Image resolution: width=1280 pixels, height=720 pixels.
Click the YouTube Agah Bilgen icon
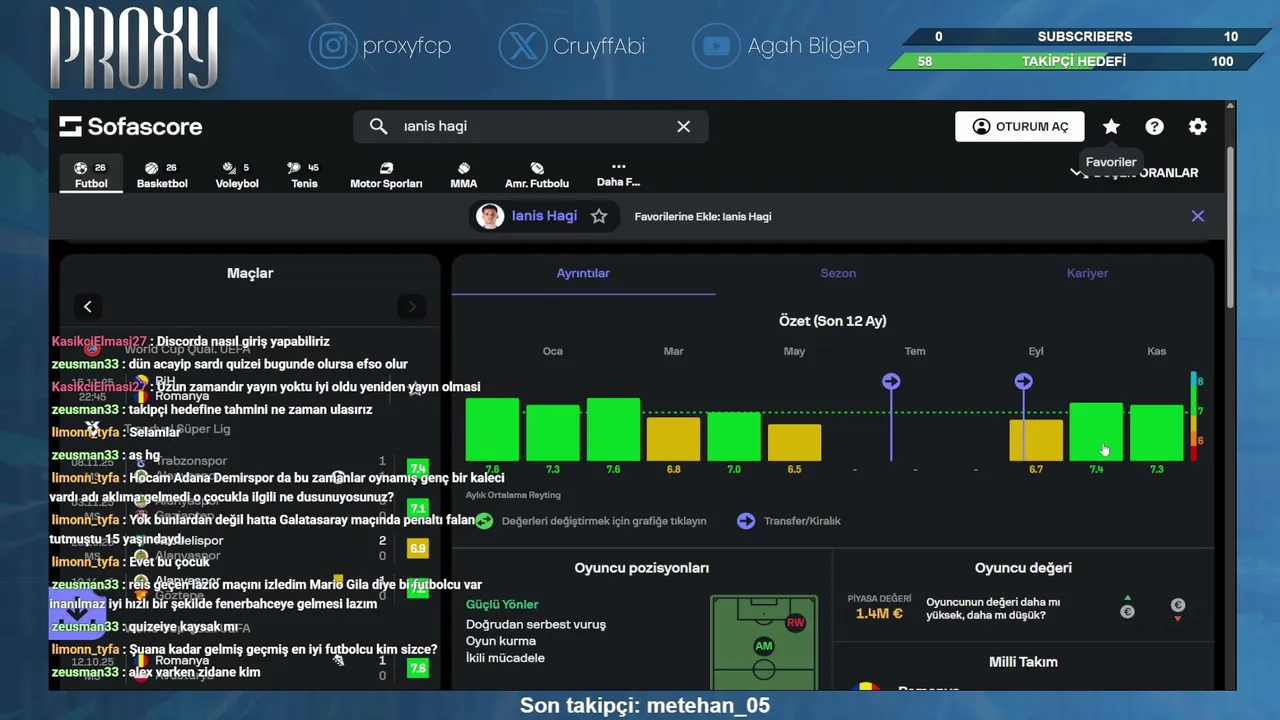pyautogui.click(x=716, y=46)
